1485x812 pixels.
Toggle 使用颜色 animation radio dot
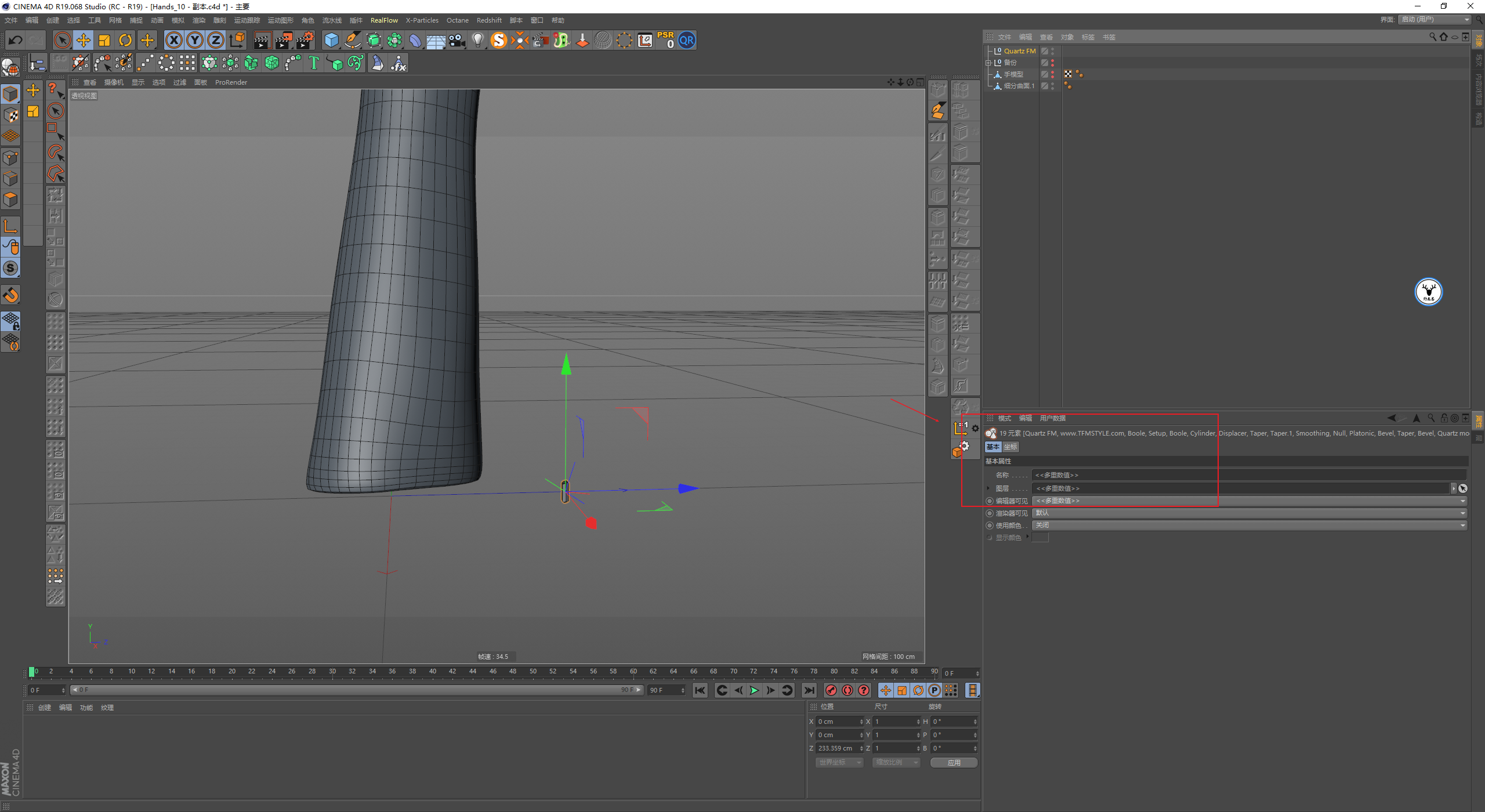coord(990,525)
